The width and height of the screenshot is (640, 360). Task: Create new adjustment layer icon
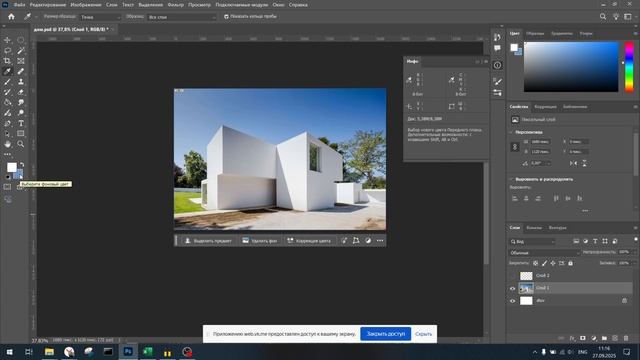pyautogui.click(x=593, y=338)
